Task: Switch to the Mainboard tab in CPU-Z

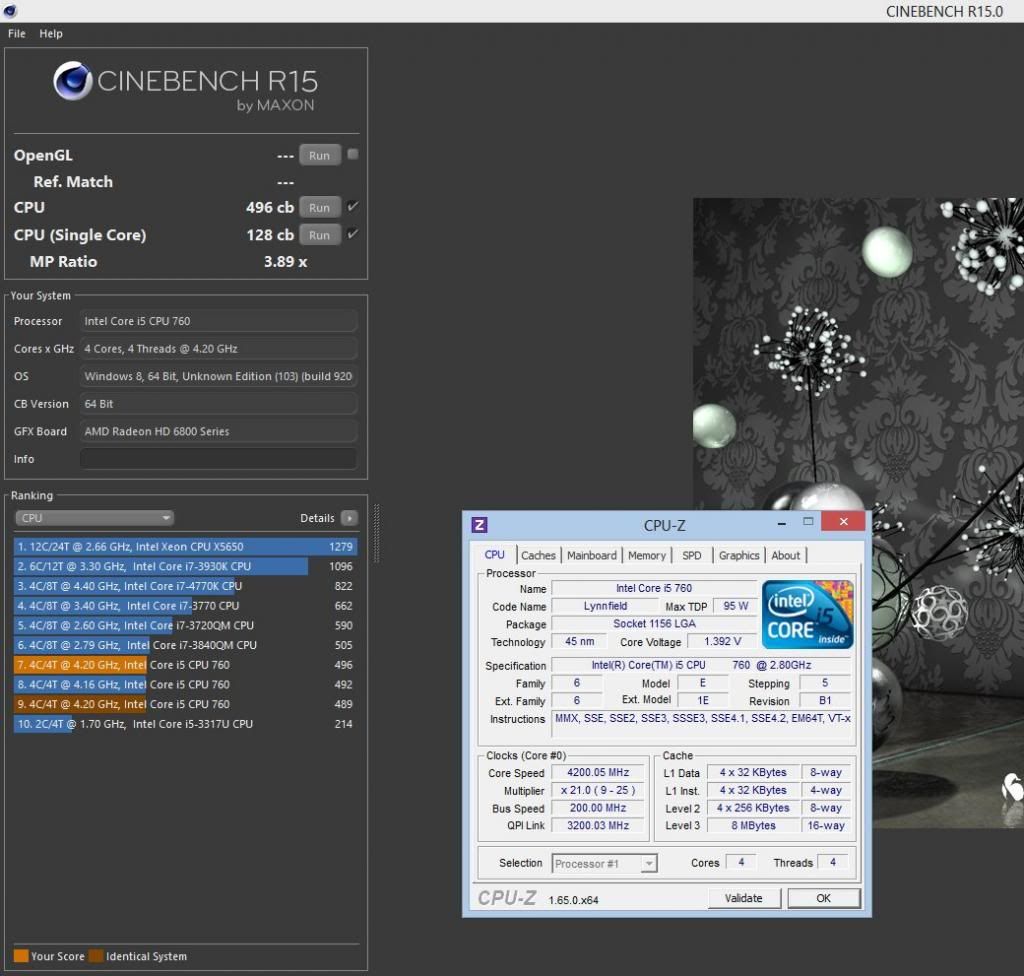Action: (592, 556)
